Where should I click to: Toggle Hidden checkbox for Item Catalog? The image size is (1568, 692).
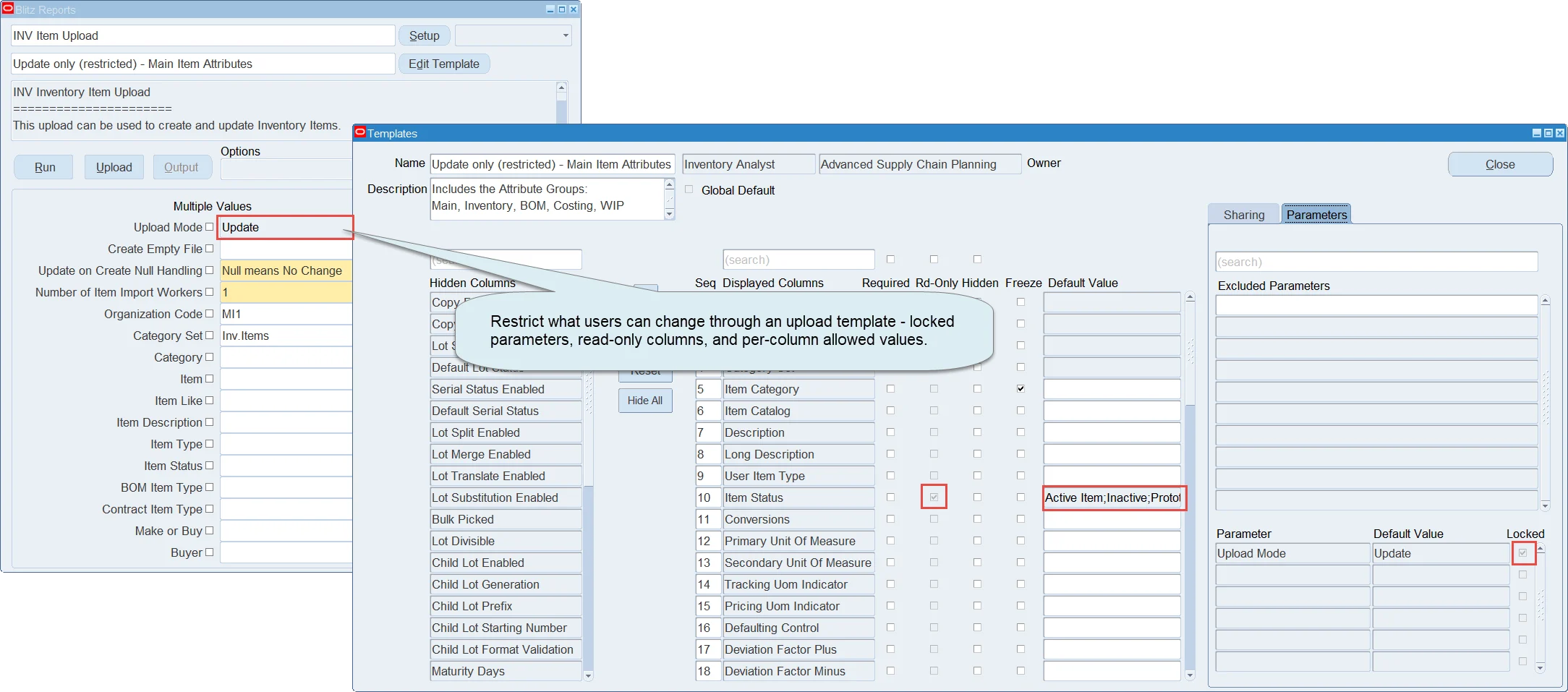click(977, 411)
